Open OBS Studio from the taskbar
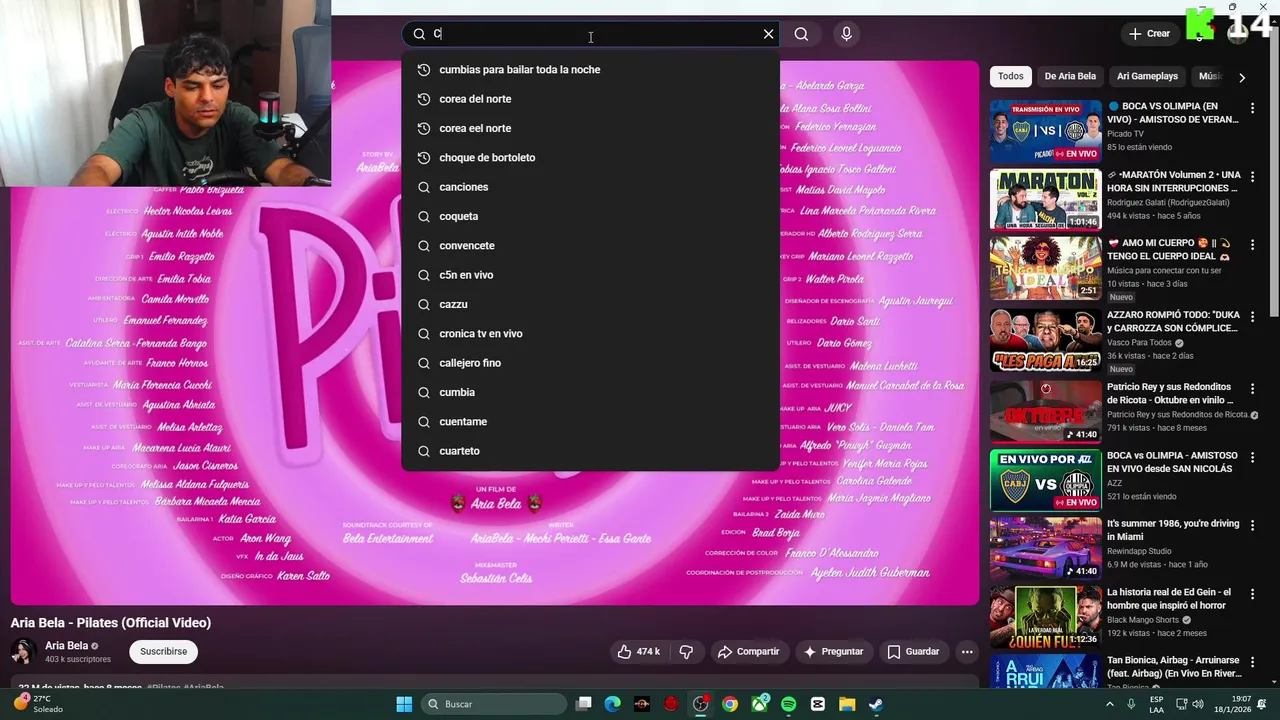Screen dimensions: 1280x720 click(701, 704)
